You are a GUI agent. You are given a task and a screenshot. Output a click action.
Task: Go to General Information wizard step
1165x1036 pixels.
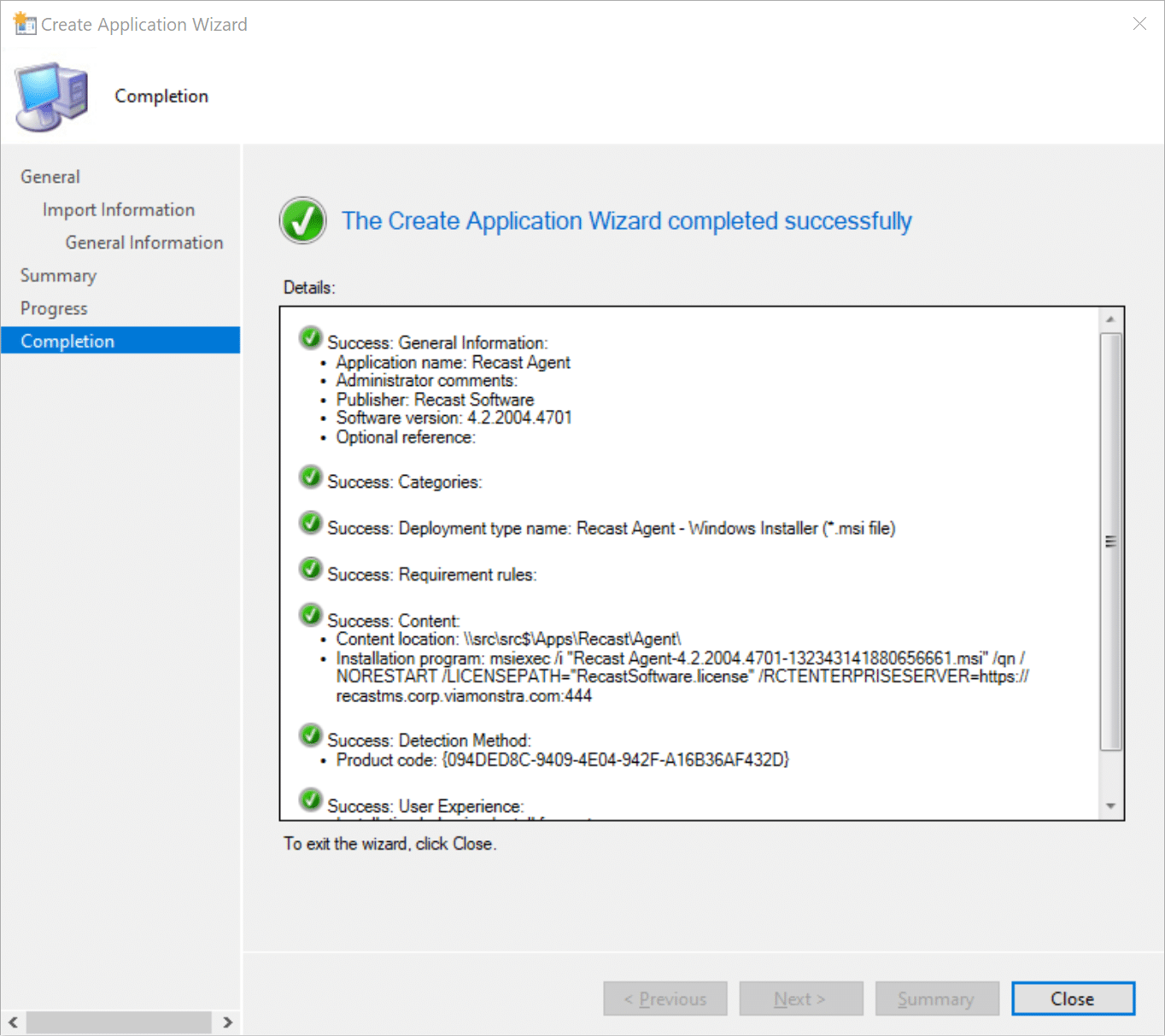[x=143, y=243]
